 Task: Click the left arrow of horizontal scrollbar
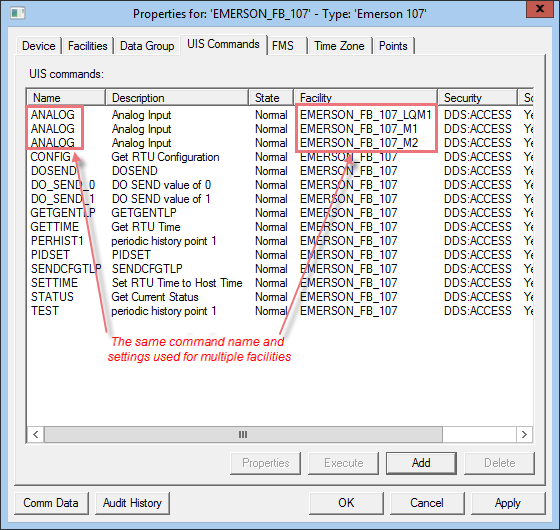(x=36, y=434)
